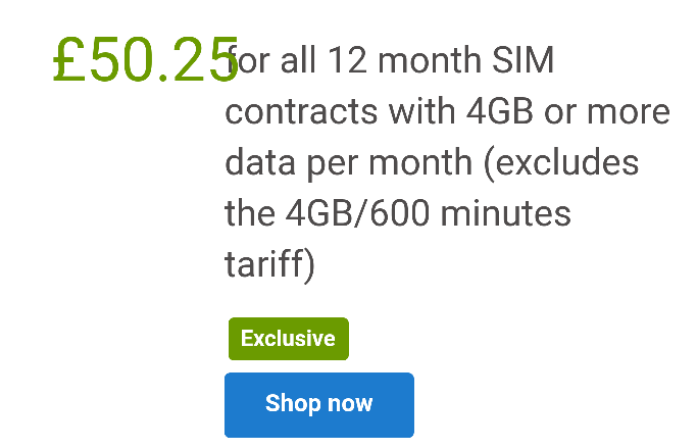
Task: Click the word 'tariff)' at end
Action: point(270,265)
